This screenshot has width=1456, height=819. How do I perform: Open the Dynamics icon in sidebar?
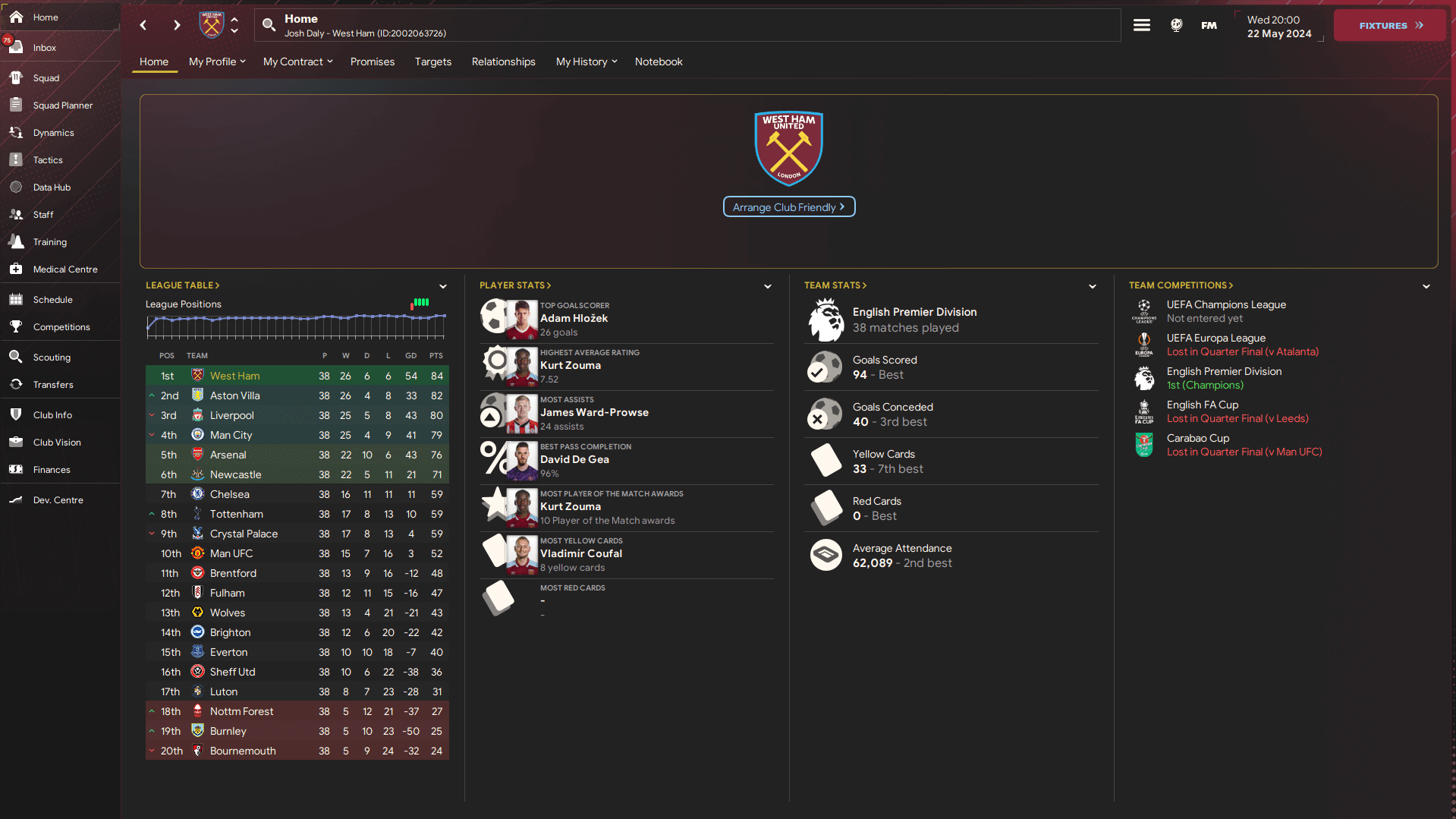[x=16, y=132]
